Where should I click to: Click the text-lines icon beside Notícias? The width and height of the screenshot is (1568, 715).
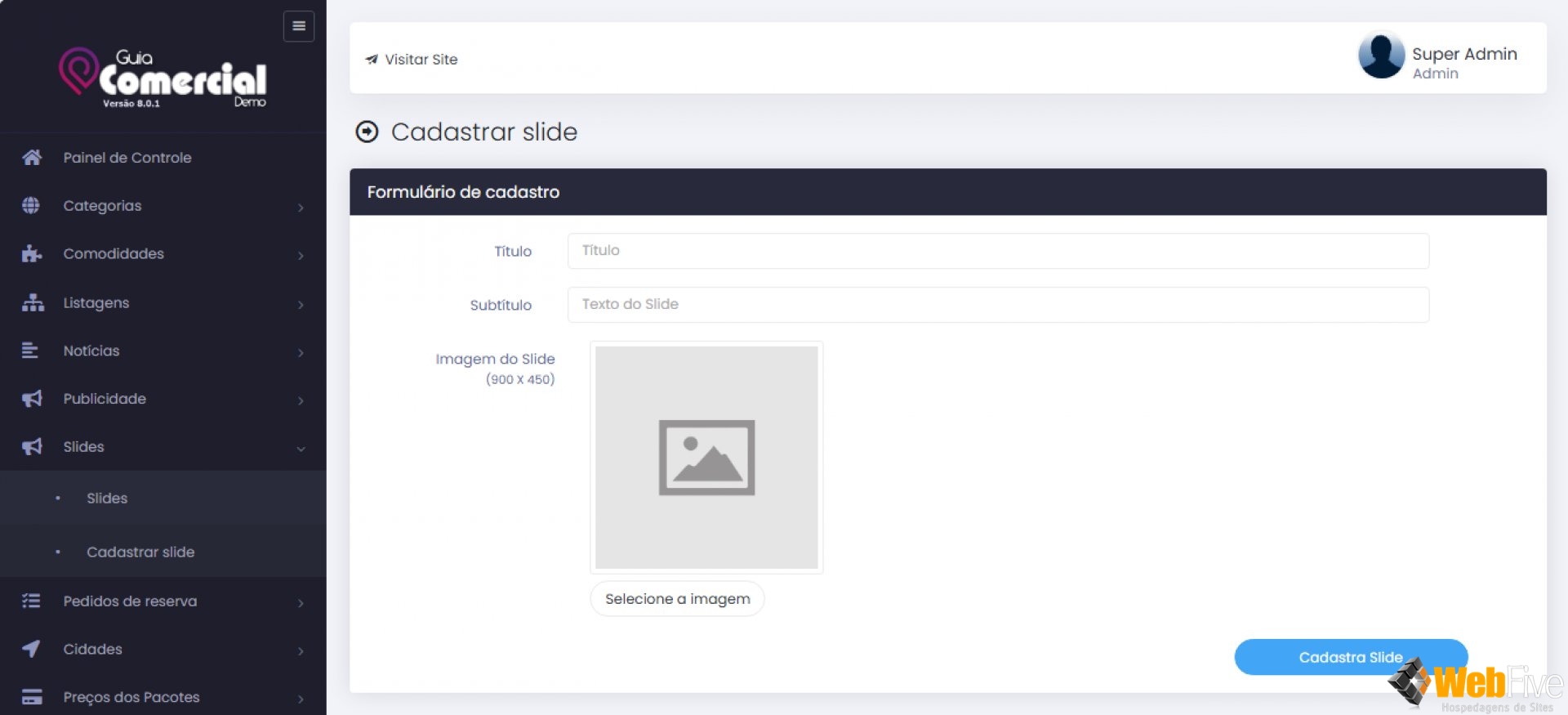(30, 351)
